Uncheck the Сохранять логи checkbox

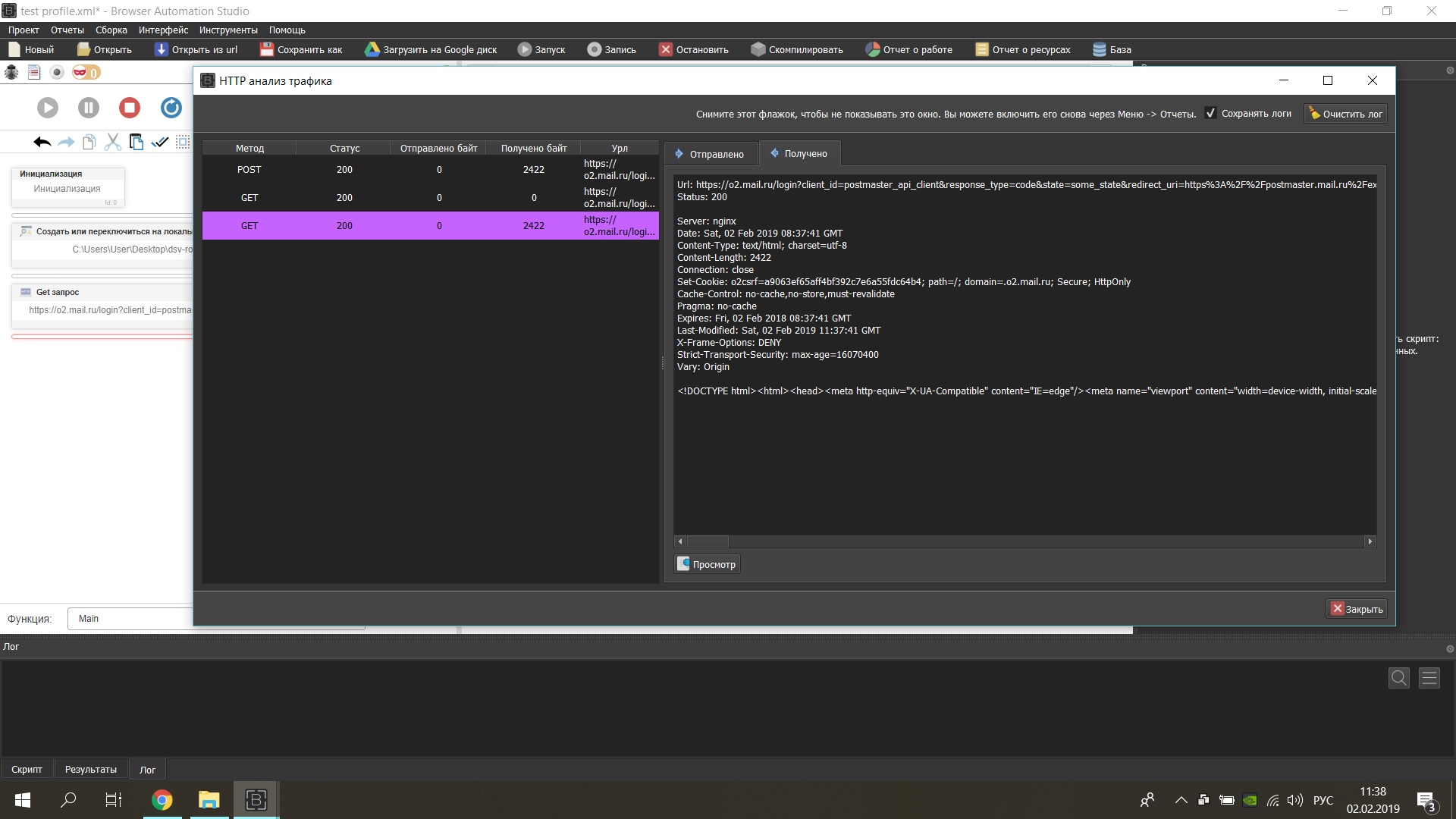tap(1210, 113)
